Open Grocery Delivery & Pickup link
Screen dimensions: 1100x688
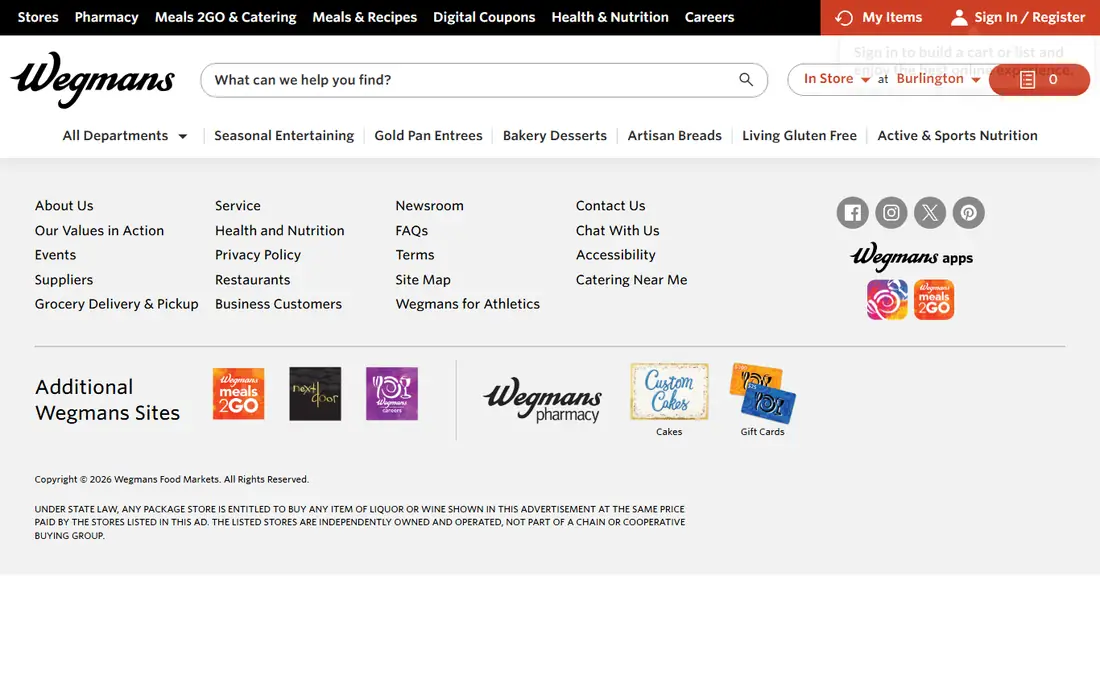[116, 304]
